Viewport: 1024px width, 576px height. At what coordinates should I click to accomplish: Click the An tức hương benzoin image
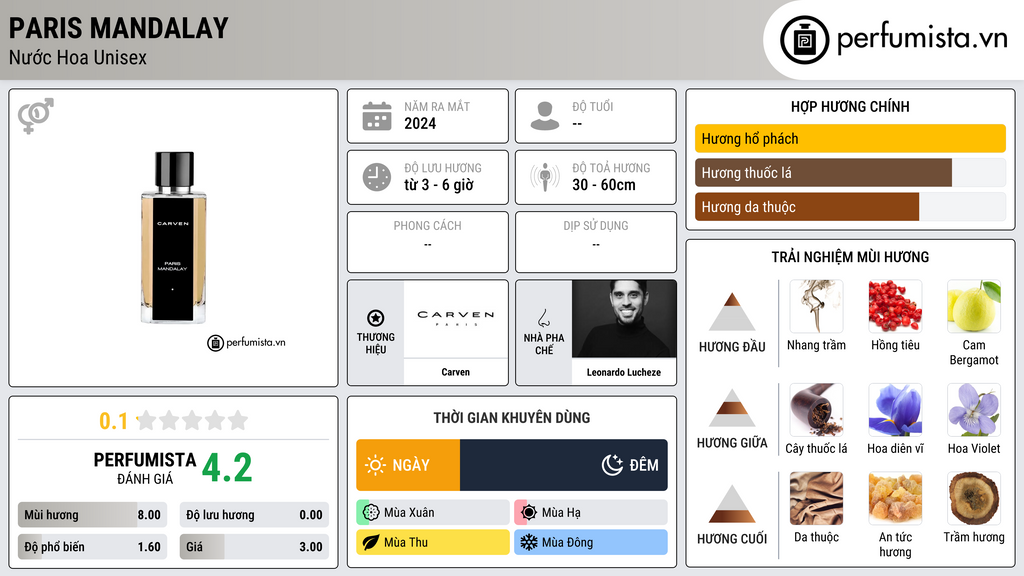click(x=895, y=498)
